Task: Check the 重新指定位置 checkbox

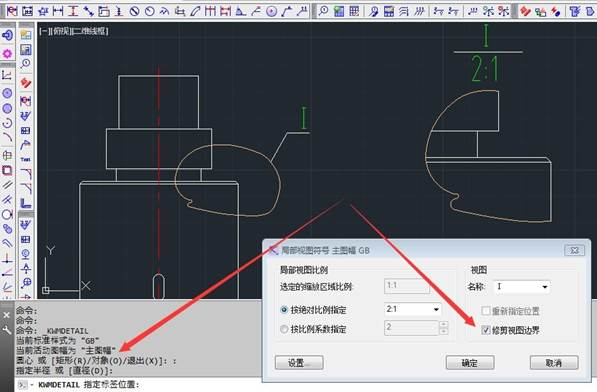Action: tap(485, 311)
